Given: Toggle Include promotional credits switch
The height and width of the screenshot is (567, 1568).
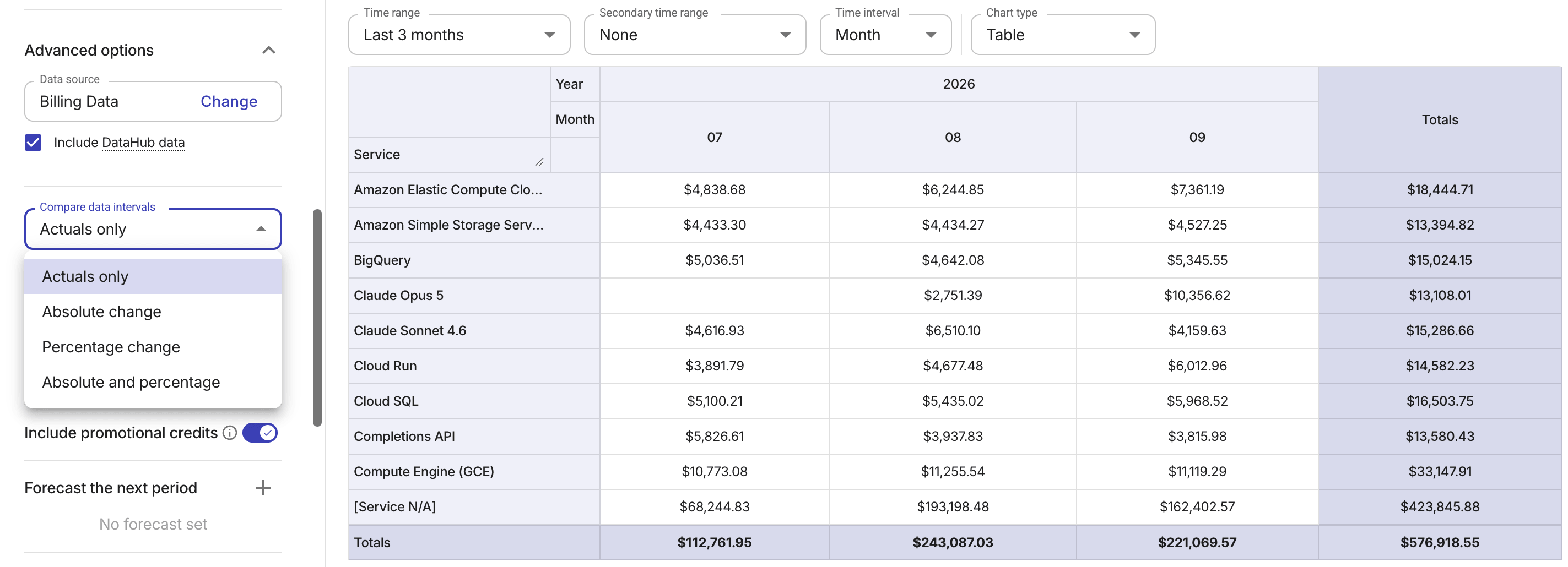Looking at the screenshot, I should click(x=260, y=433).
